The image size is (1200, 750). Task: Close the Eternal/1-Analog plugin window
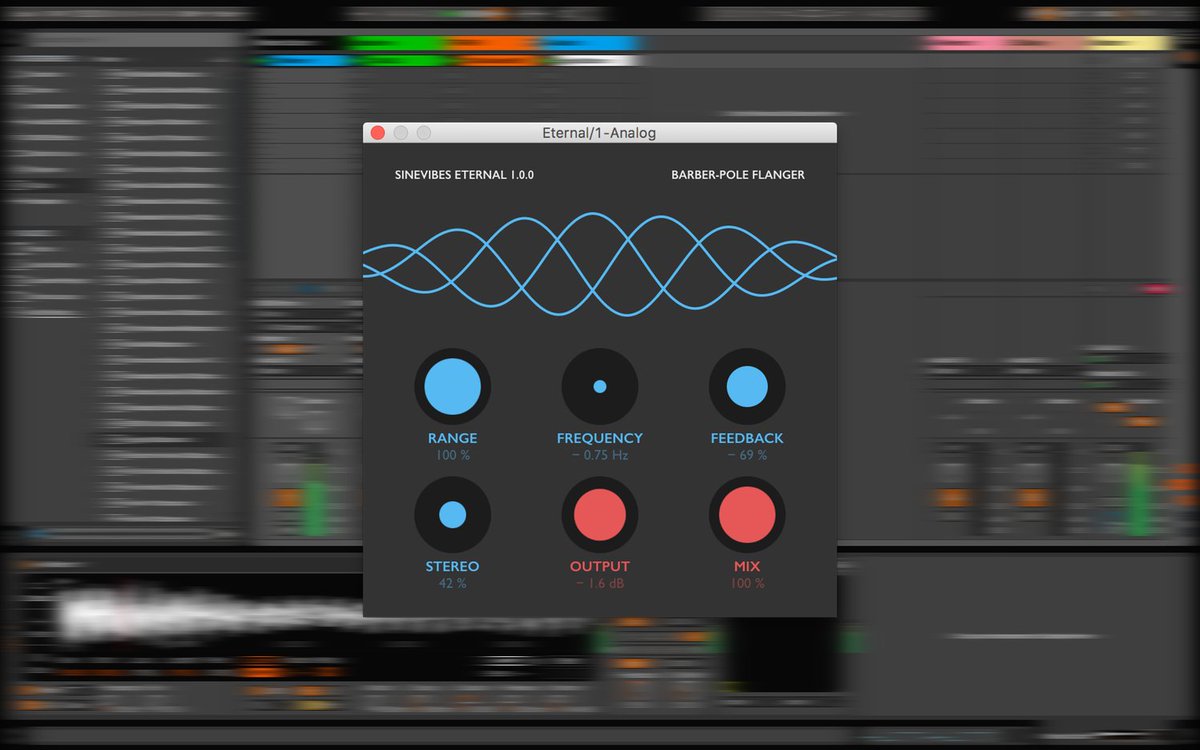(x=378, y=133)
